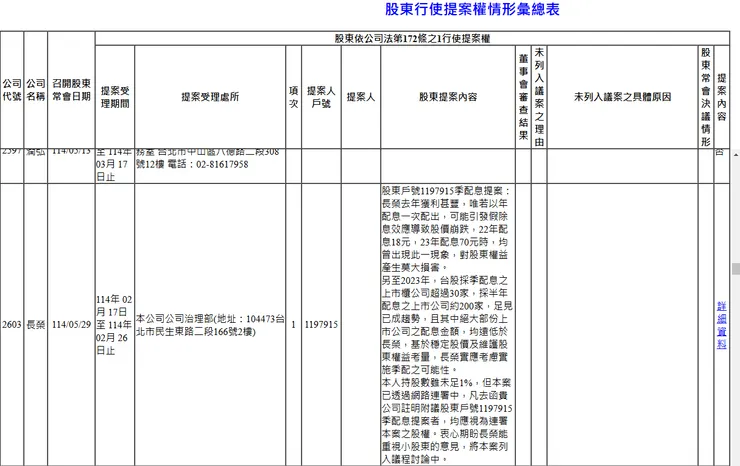Image resolution: width=740 pixels, height=466 pixels.
Task: Select the 召開股東常會日期 column header
Action: click(71, 90)
